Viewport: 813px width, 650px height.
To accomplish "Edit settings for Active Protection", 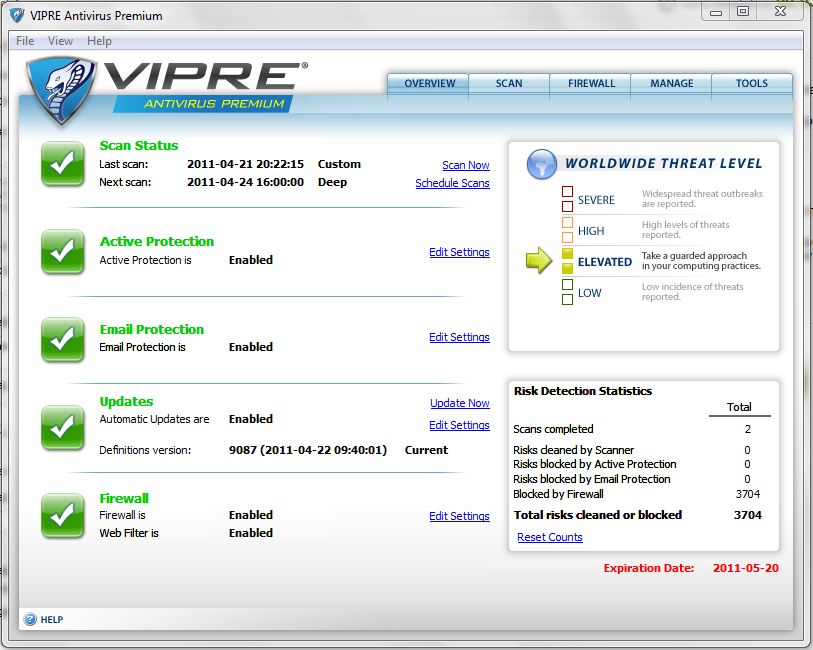I will click(459, 252).
